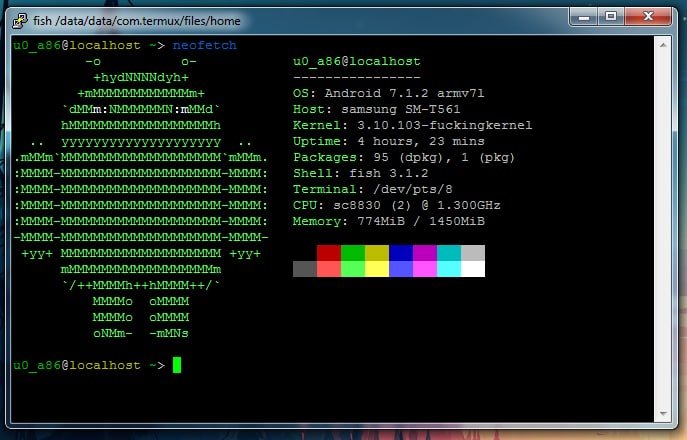Click the vertical scrollbar track
This screenshot has width=687, height=440.
pos(663,229)
